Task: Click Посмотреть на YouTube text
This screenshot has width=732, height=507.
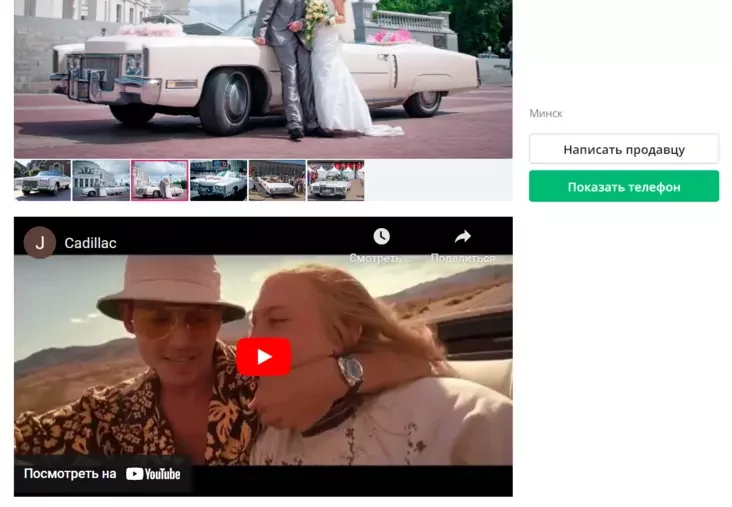Action: point(70,473)
